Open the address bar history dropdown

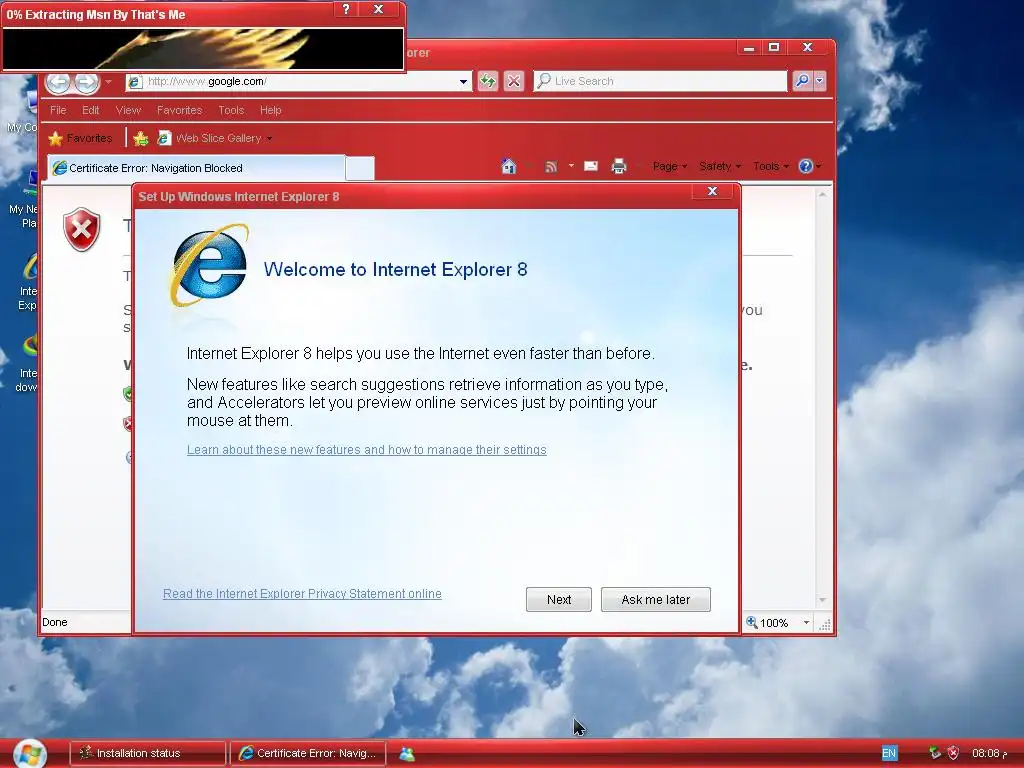coord(463,82)
